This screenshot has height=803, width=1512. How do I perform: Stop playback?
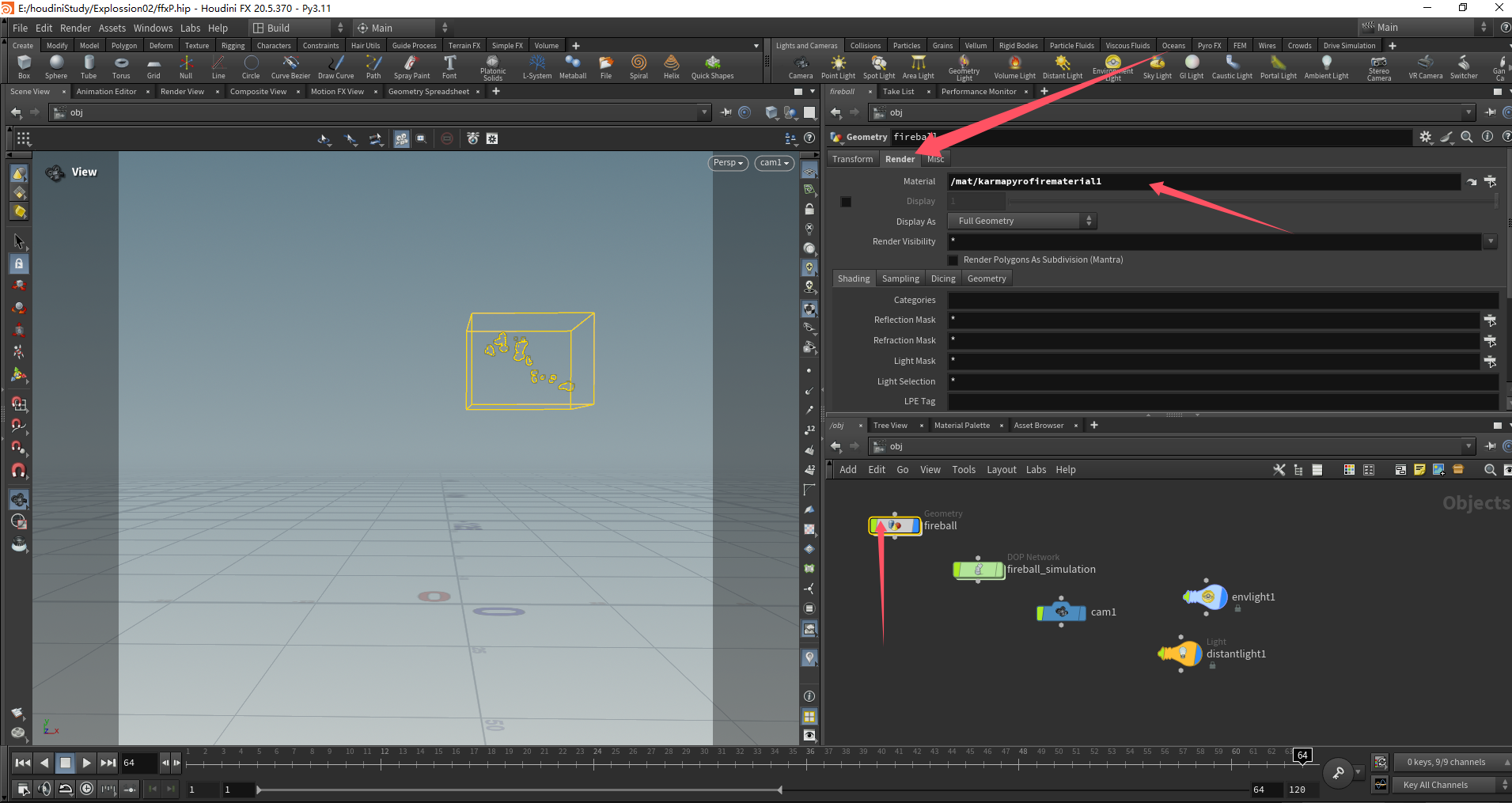66,763
